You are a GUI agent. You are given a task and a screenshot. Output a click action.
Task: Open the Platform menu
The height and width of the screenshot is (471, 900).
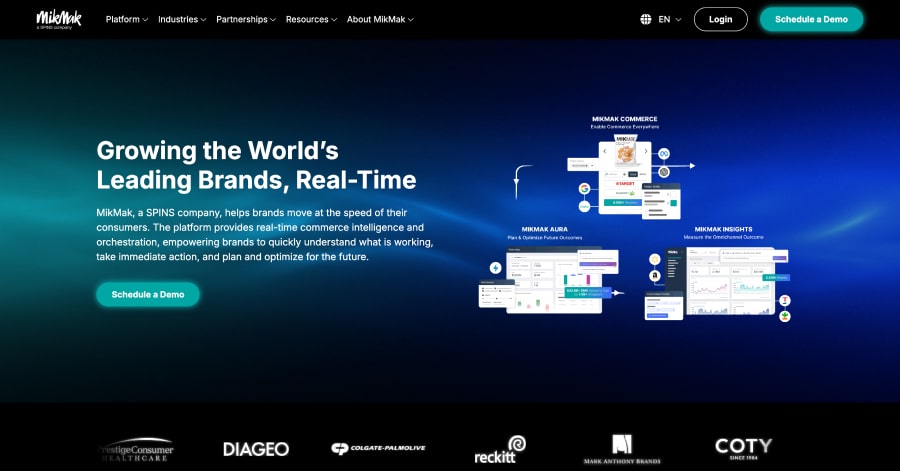[x=127, y=20]
